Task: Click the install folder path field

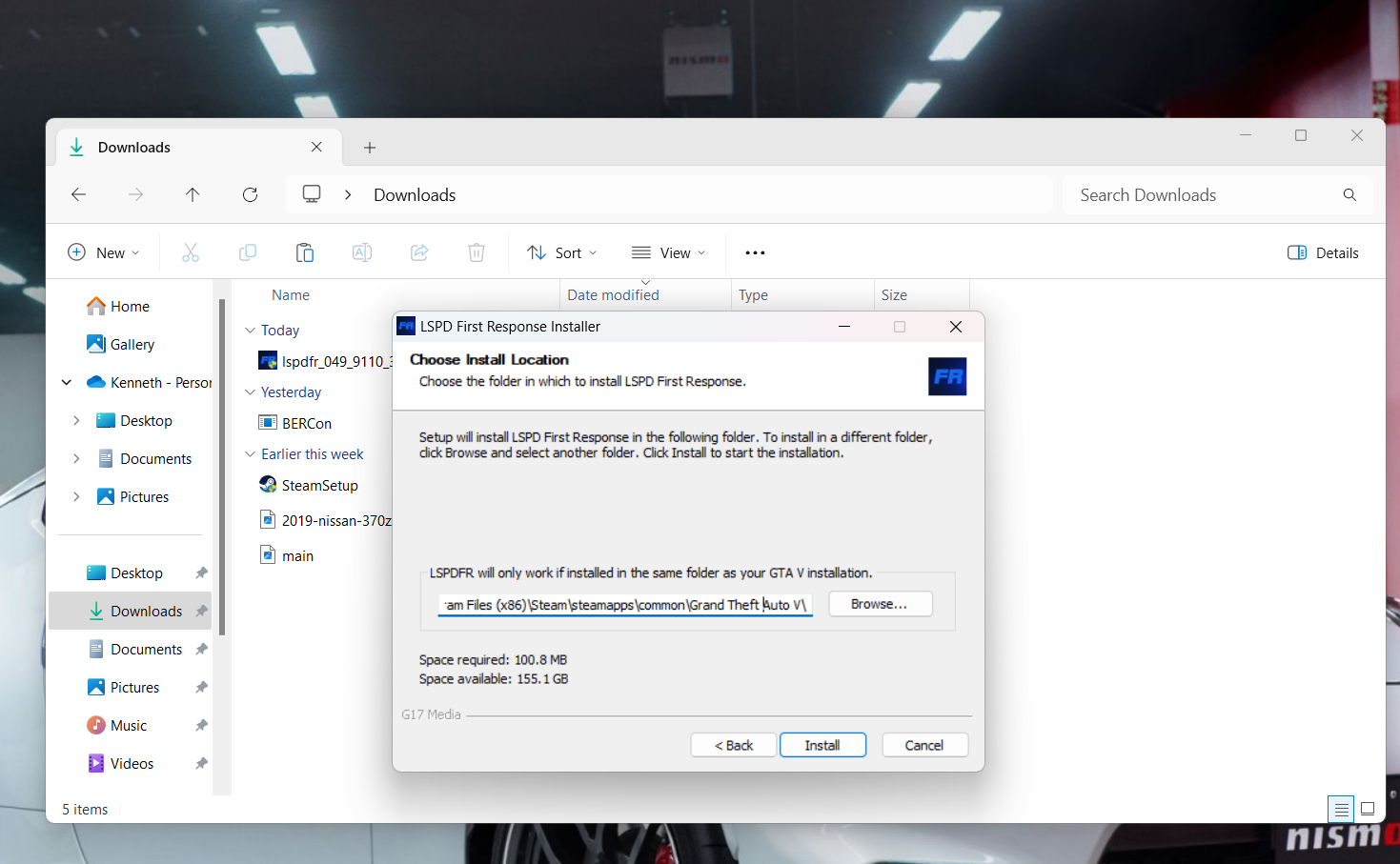Action: click(x=624, y=605)
